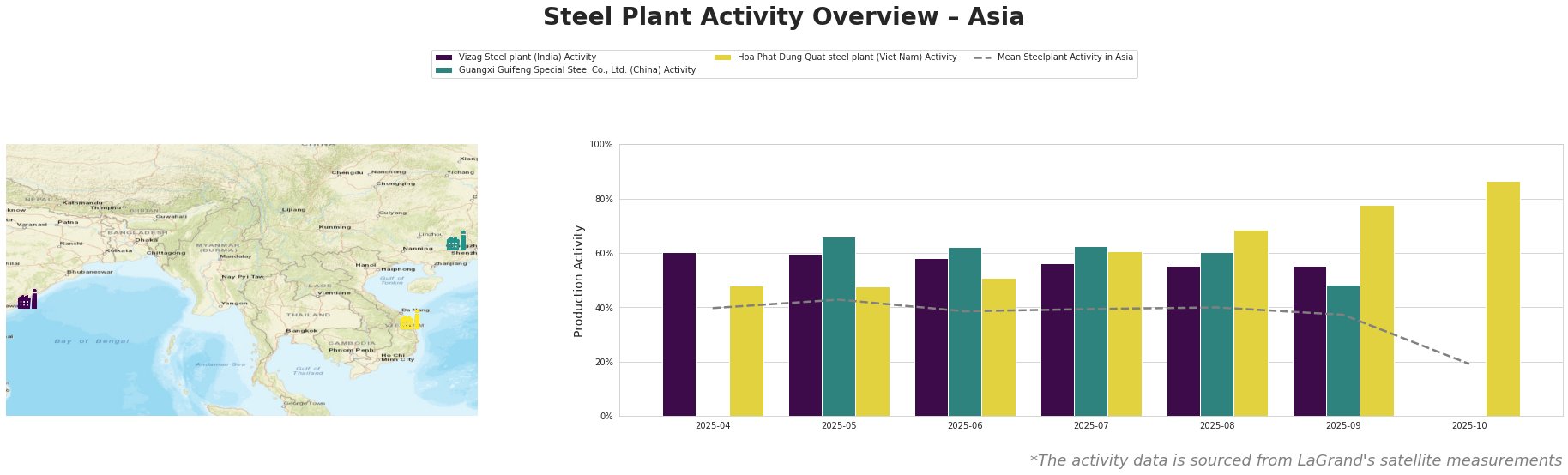Select the Vizag Steel plant legend label
The height and width of the screenshot is (475, 1568).
527,57
